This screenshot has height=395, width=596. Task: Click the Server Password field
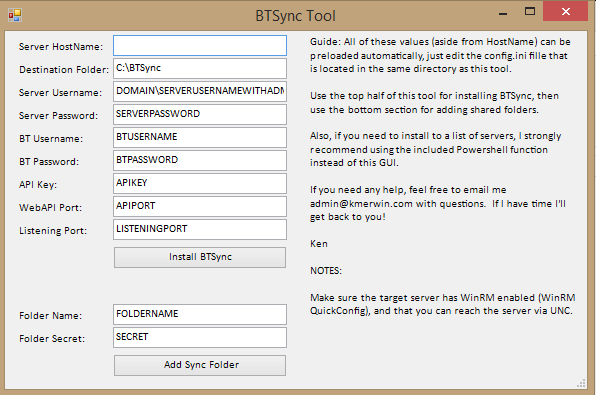(x=200, y=114)
